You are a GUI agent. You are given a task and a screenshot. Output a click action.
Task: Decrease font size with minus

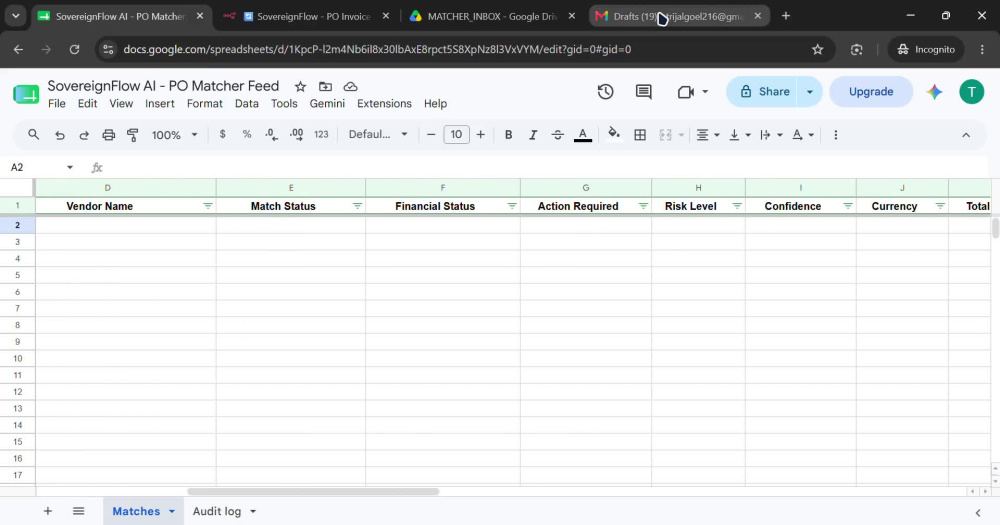431,135
